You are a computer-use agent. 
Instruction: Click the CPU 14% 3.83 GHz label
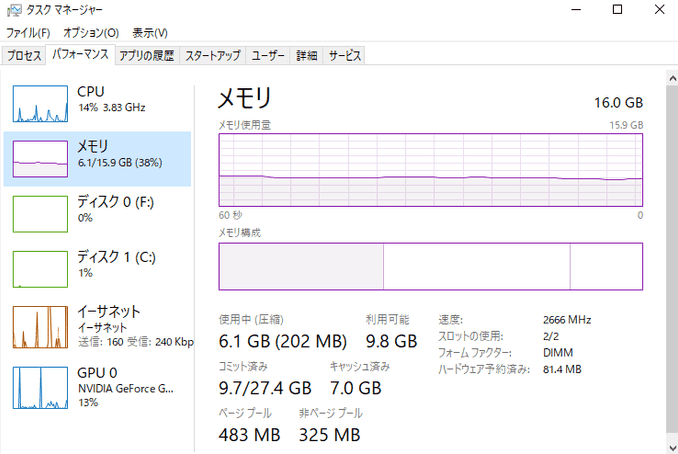[x=112, y=99]
